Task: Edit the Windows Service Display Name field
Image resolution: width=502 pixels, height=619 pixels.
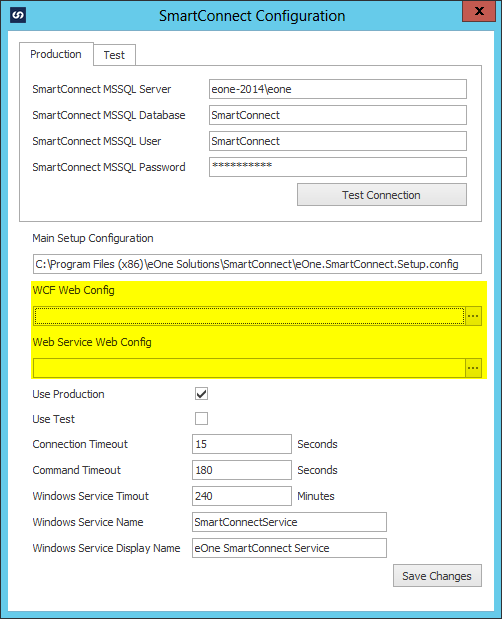Action: 289,548
